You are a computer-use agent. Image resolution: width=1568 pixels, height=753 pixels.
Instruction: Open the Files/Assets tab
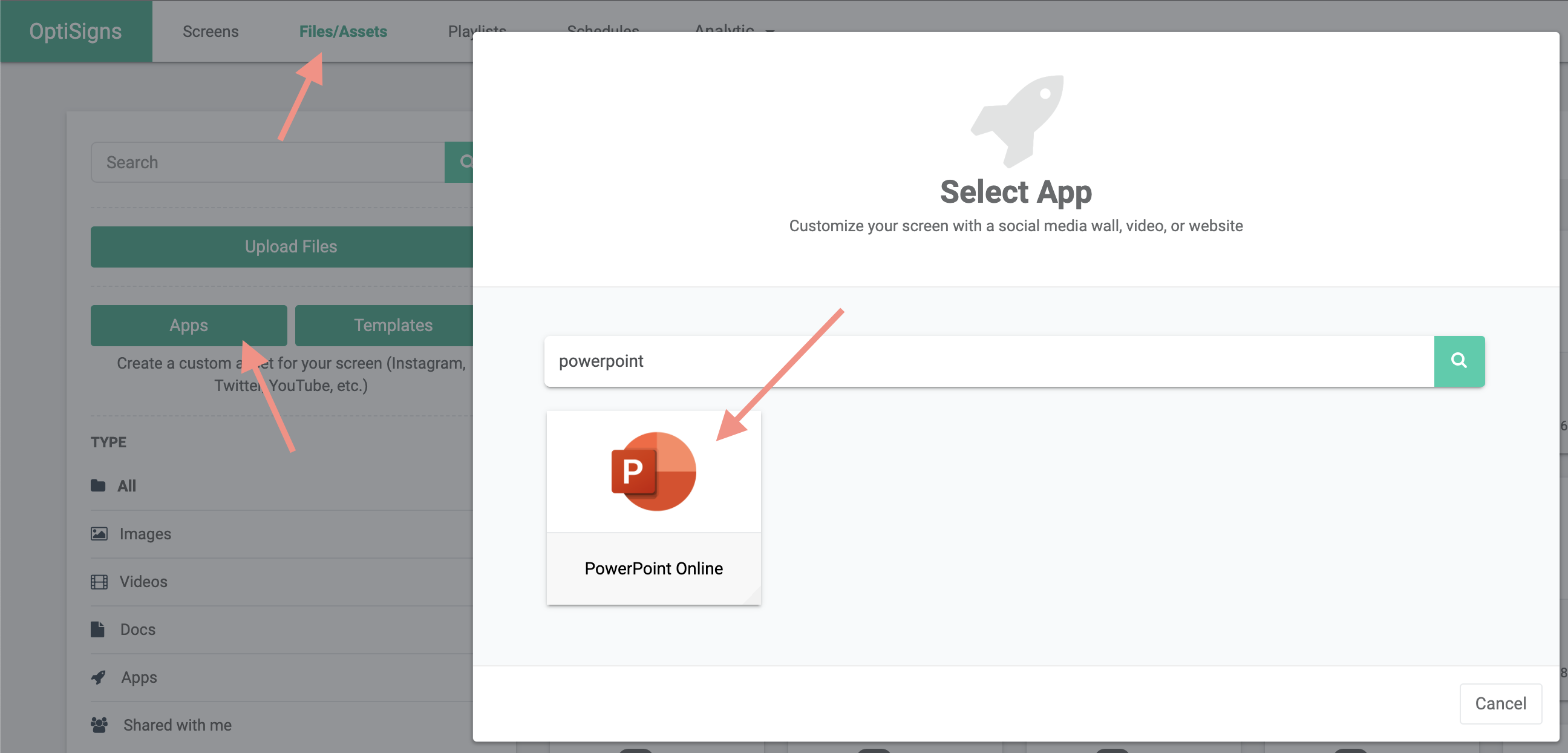point(342,31)
